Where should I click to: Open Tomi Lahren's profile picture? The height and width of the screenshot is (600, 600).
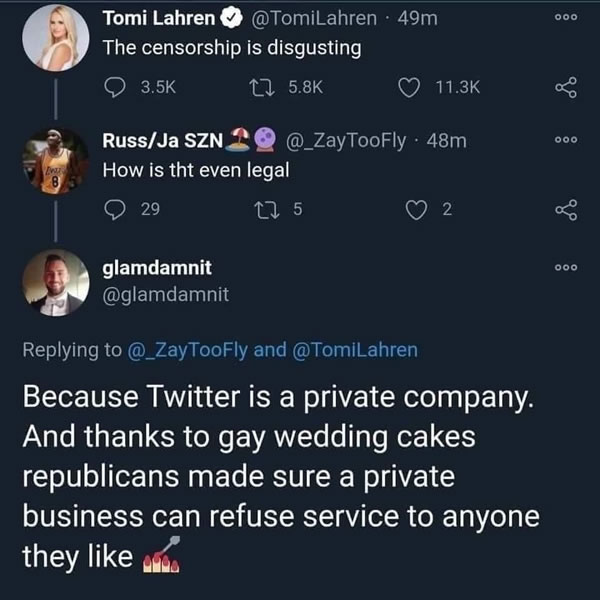click(x=55, y=37)
